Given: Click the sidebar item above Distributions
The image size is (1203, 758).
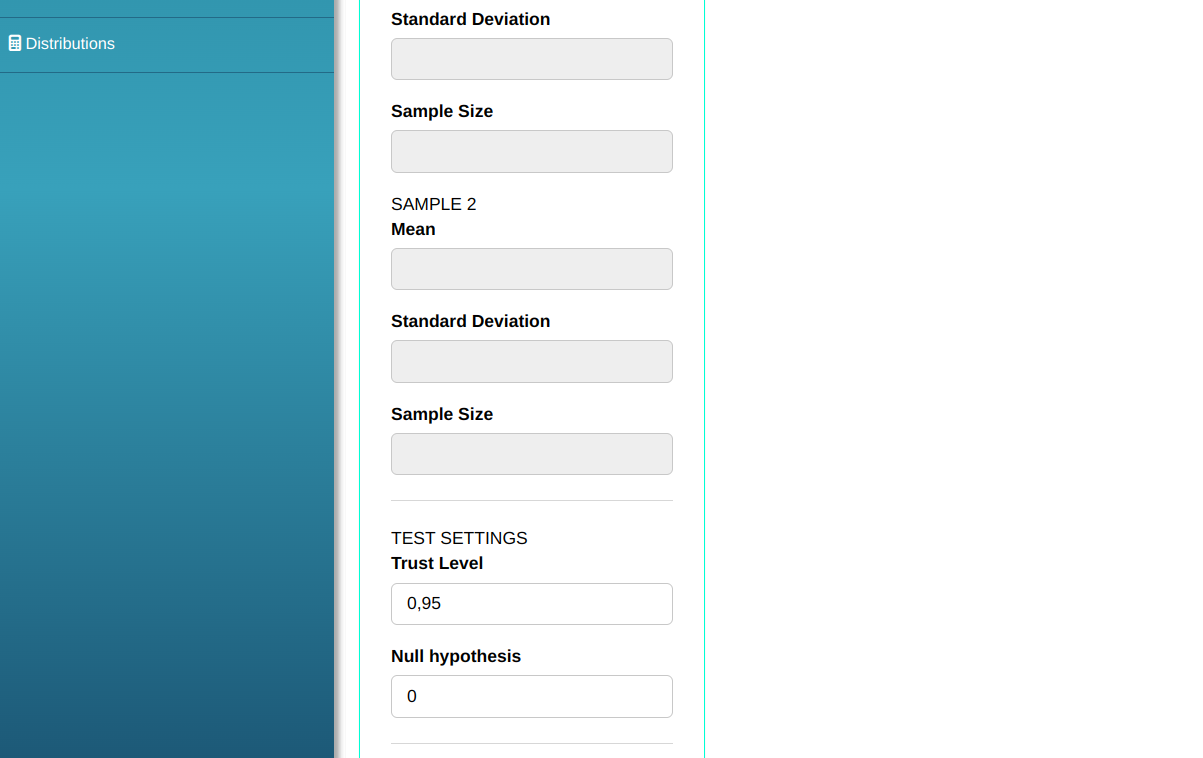Looking at the screenshot, I should 166,7.
